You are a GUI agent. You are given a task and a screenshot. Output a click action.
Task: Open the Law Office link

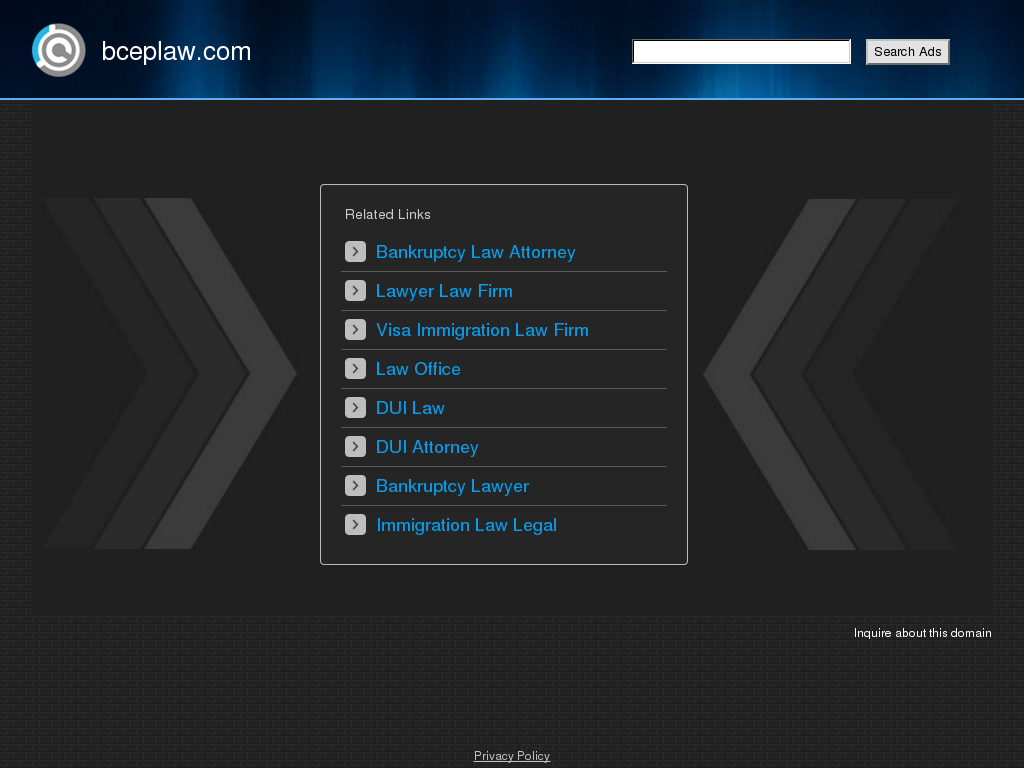tap(418, 369)
